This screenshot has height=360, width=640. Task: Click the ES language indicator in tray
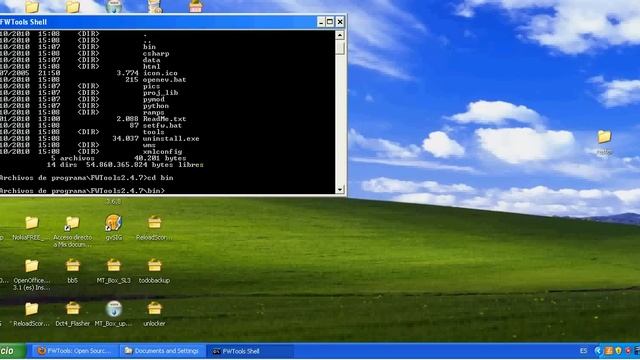(x=583, y=351)
